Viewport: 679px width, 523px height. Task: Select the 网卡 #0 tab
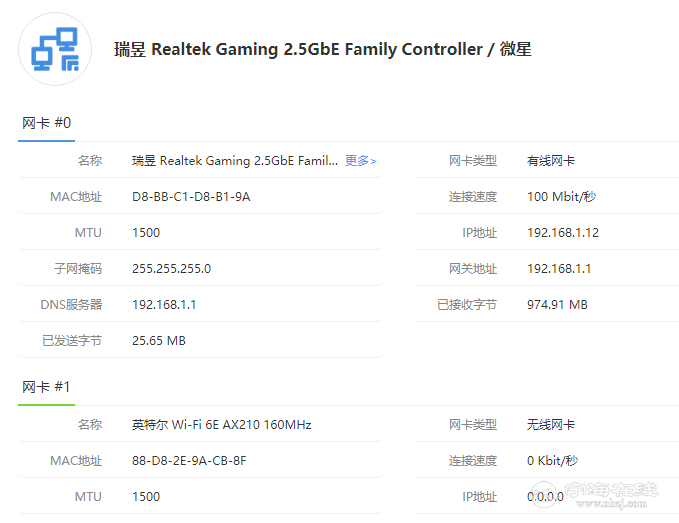pos(46,123)
